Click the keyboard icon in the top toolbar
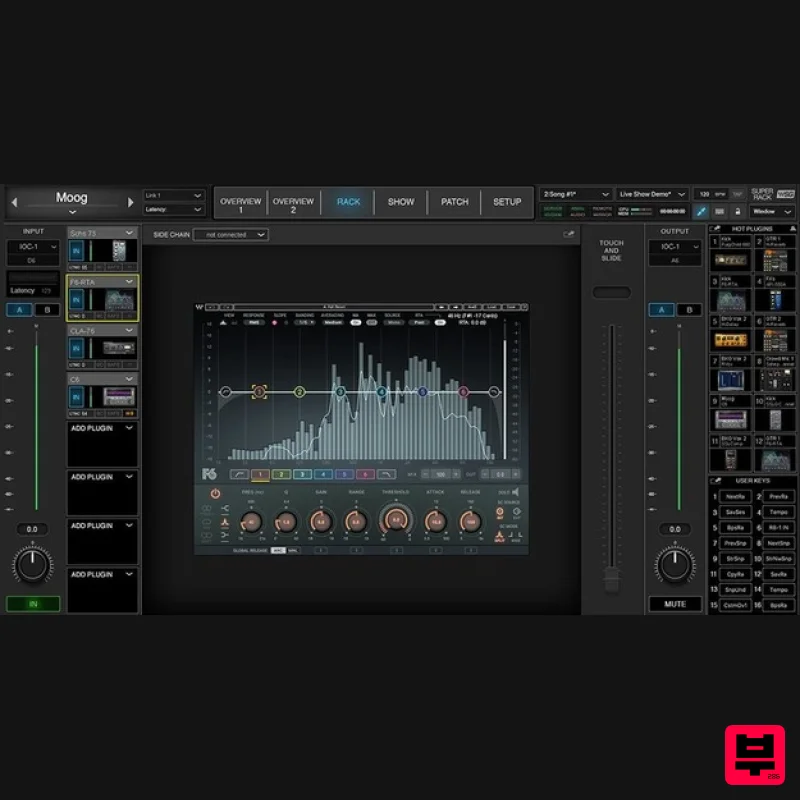Image resolution: width=800 pixels, height=800 pixels. pos(721,211)
